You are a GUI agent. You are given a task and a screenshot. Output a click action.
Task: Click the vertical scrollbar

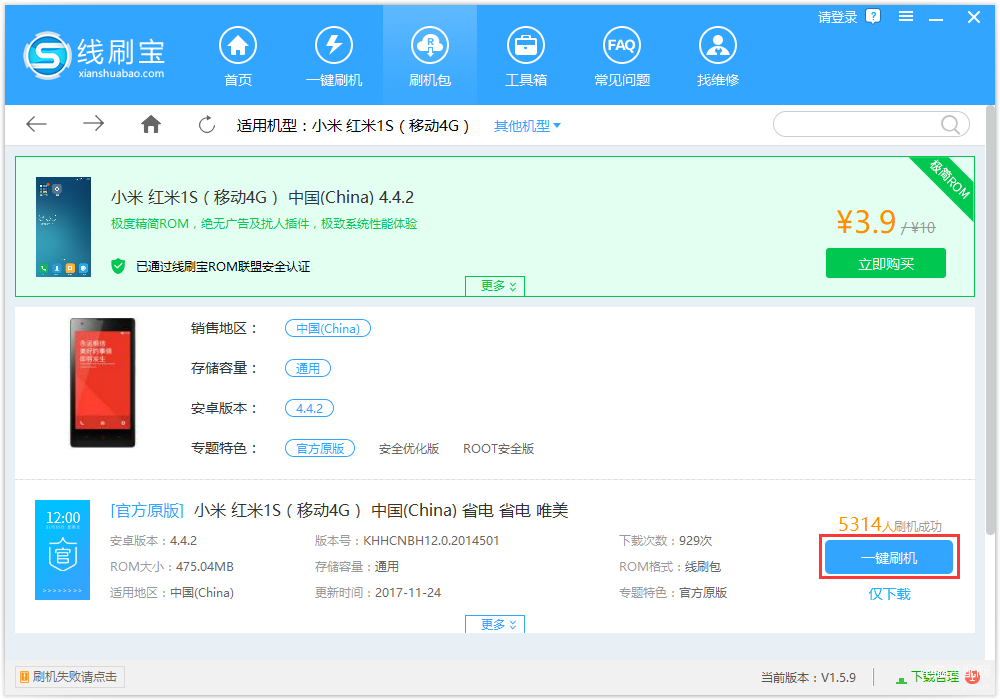coord(990,319)
